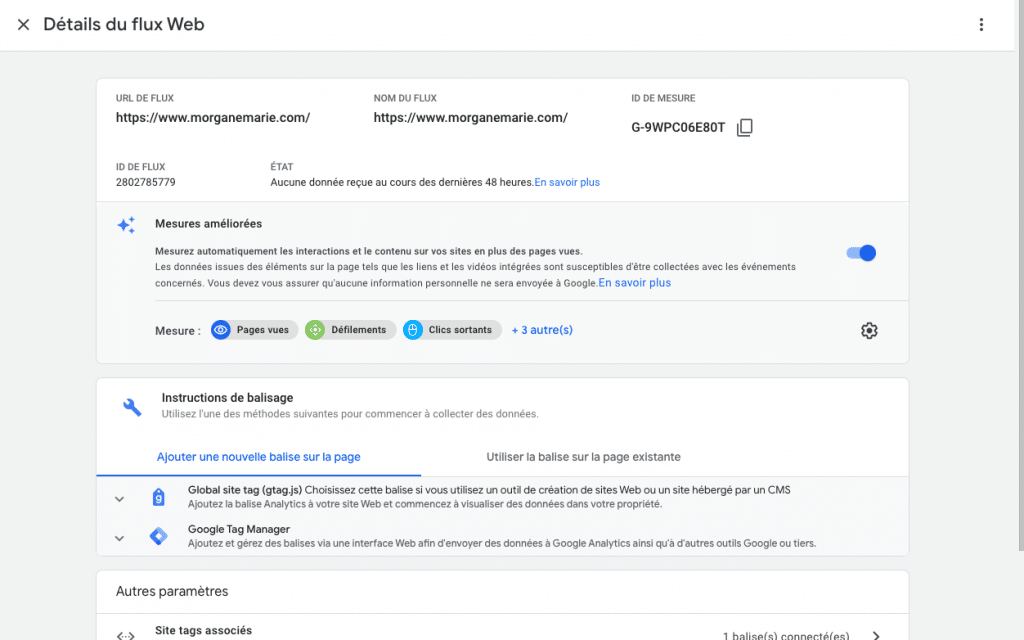Toggle the Mesures améliorées switch
This screenshot has width=1024, height=640.
click(861, 253)
